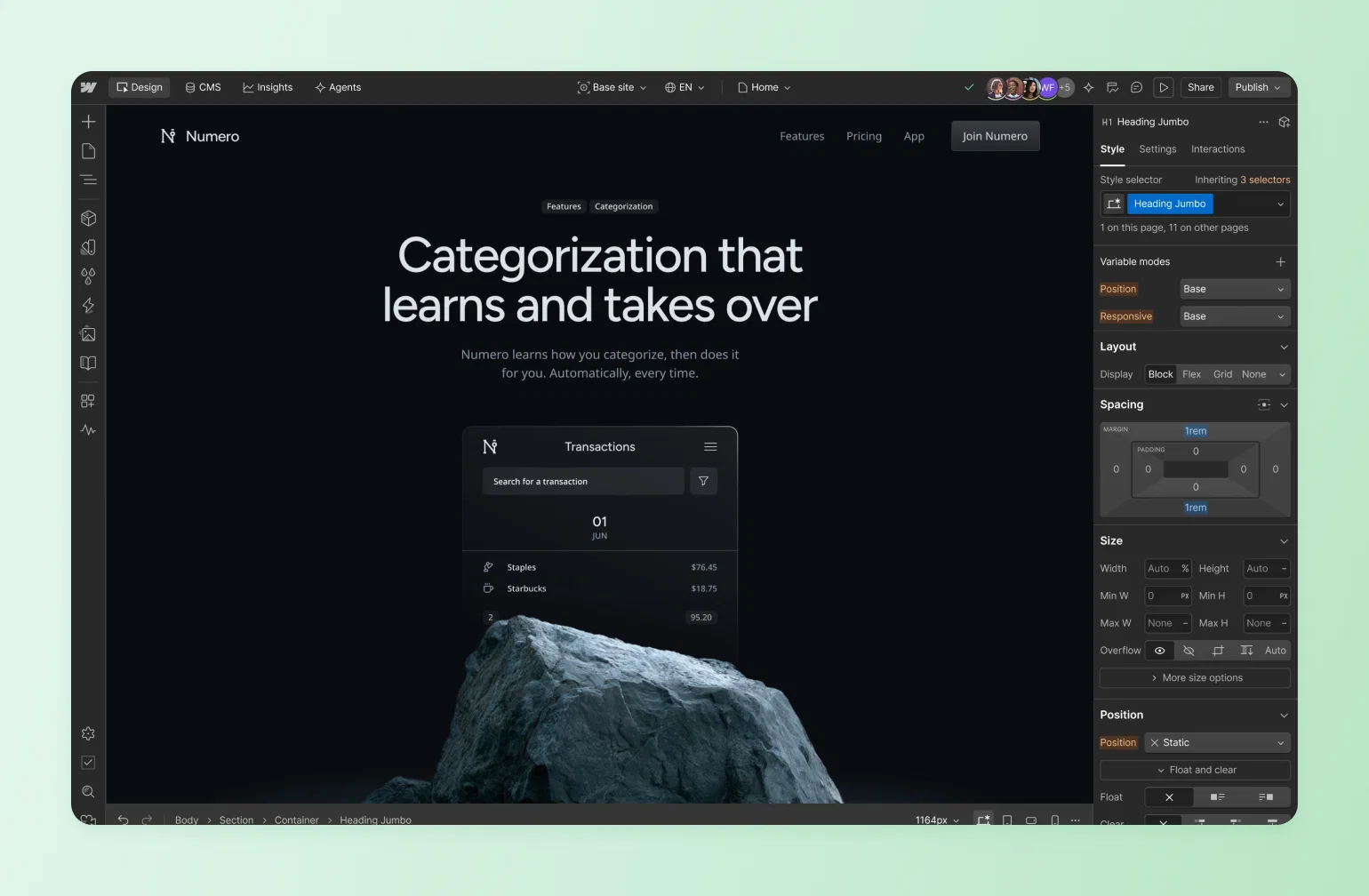Click the Undo arrow in bottom bar
1369x896 pixels.
(123, 820)
